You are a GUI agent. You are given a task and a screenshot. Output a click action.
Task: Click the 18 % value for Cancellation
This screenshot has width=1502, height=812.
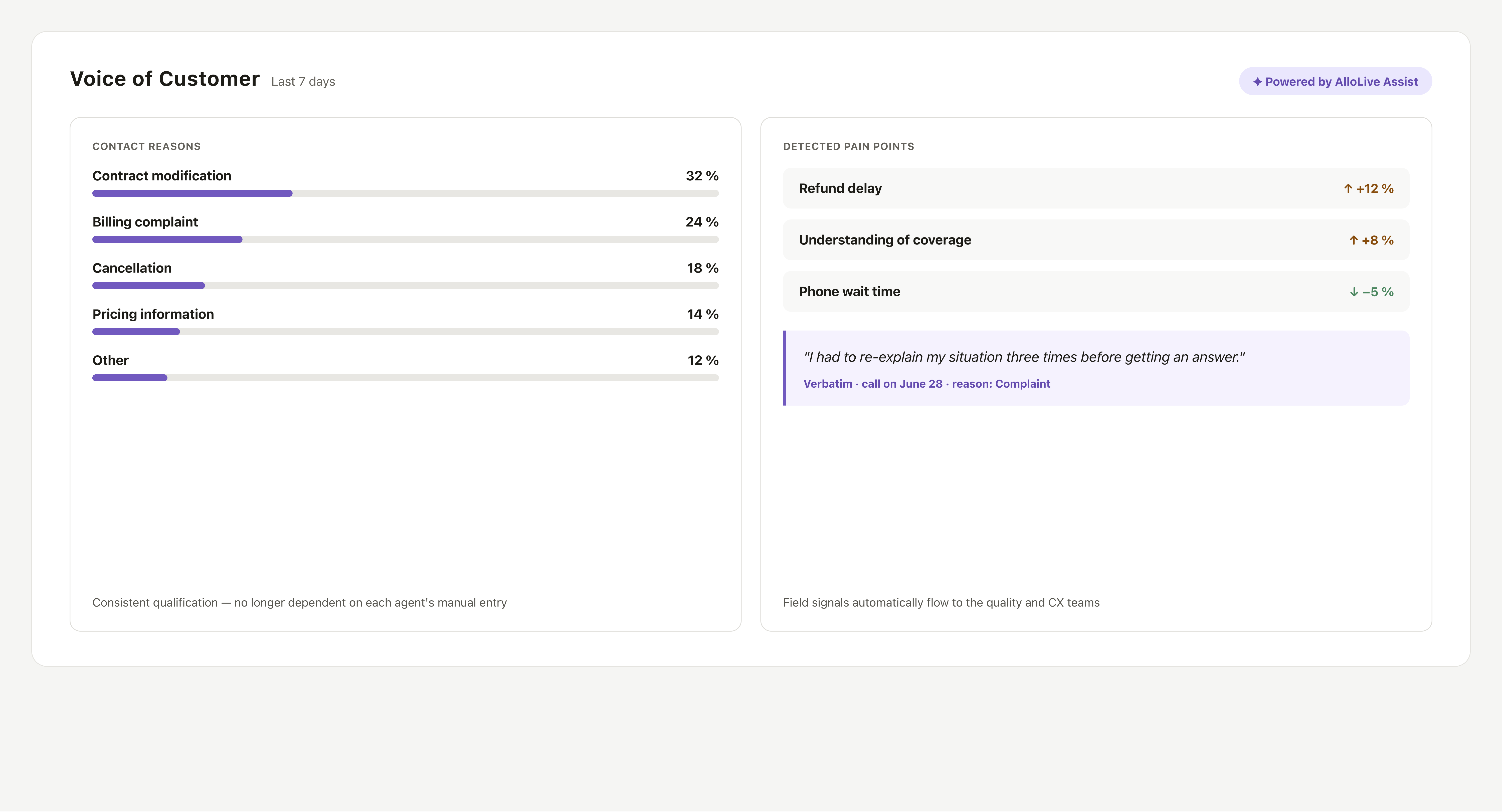(x=703, y=268)
